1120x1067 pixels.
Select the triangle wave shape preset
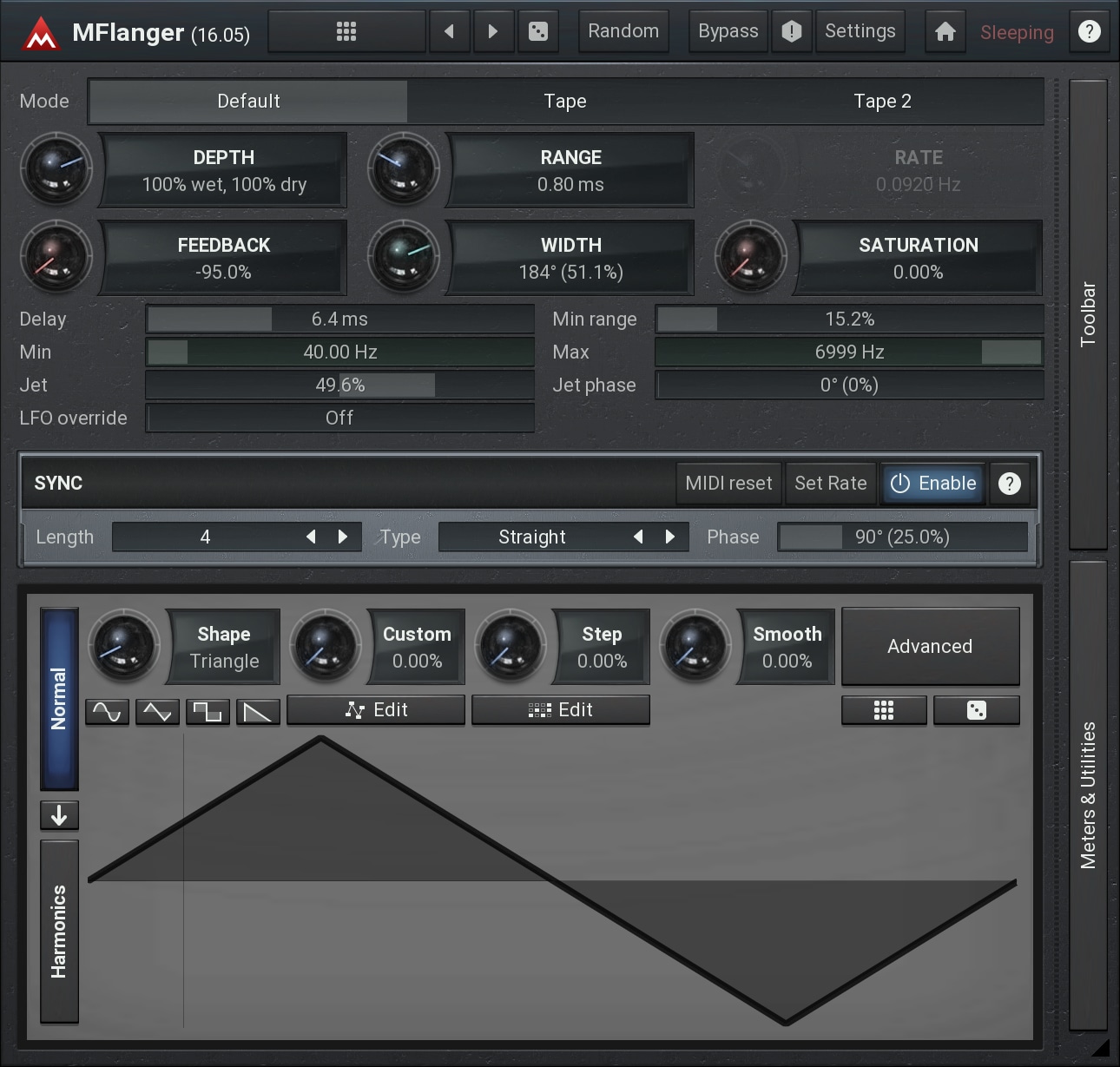(x=158, y=713)
